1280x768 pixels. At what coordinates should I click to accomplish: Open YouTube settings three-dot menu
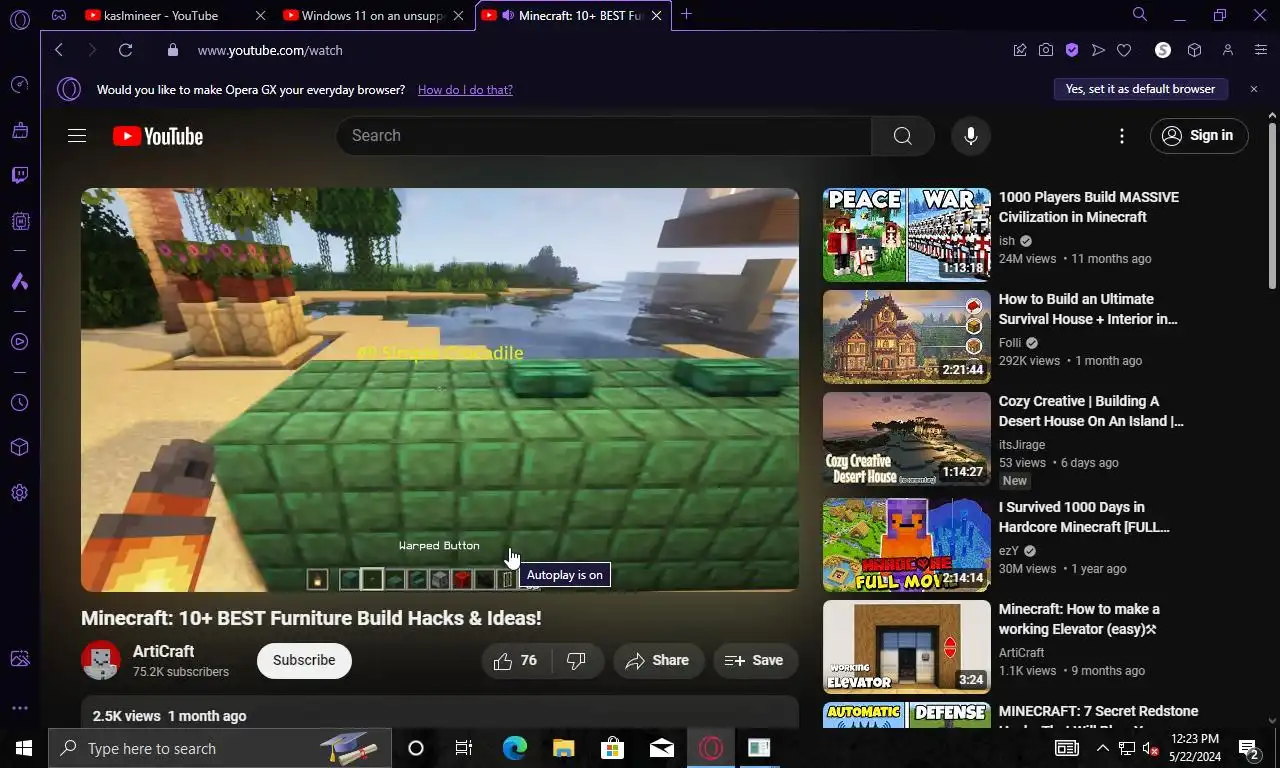pos(1122,136)
